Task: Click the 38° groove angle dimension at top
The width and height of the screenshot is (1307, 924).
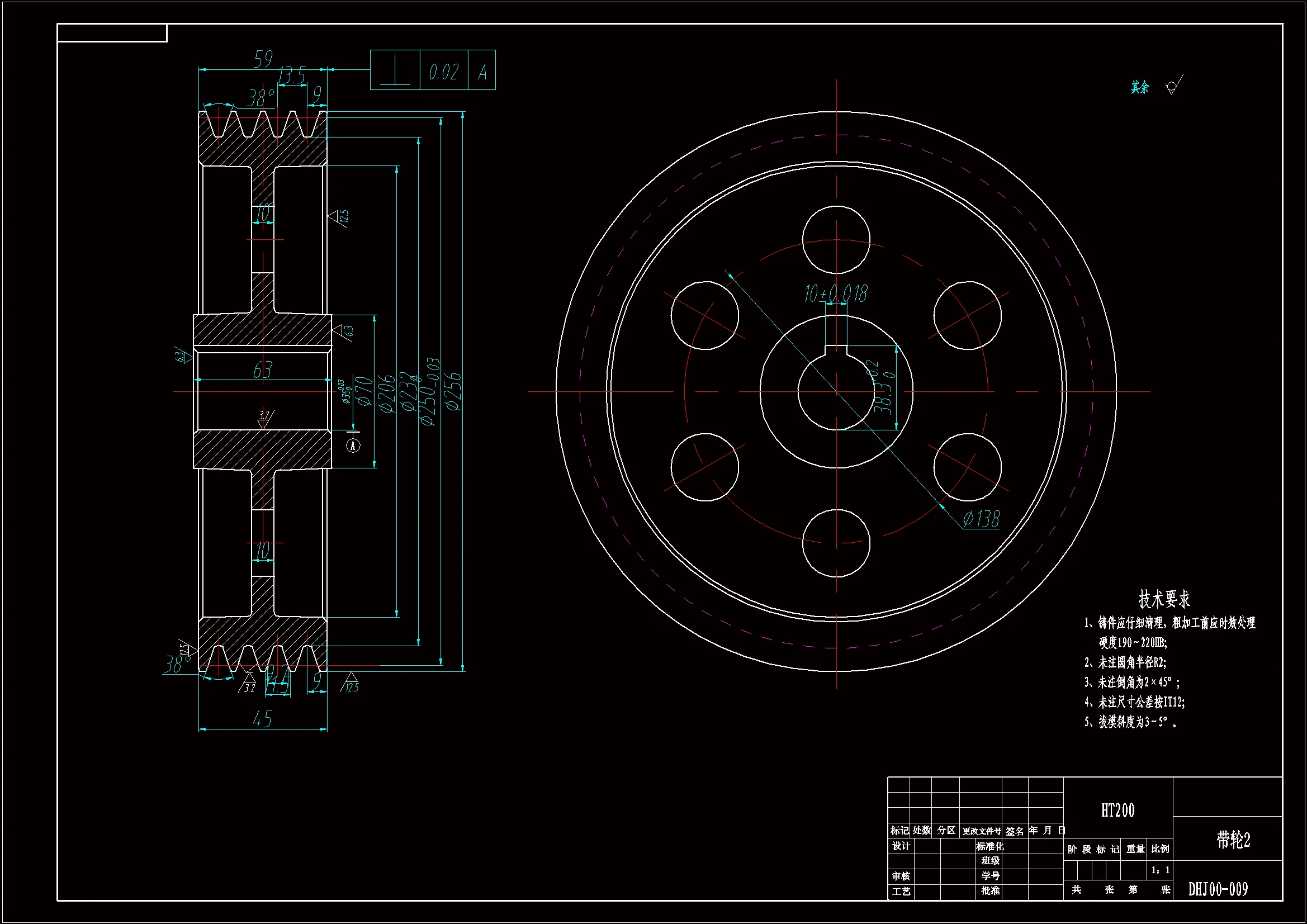Action: coord(261,98)
